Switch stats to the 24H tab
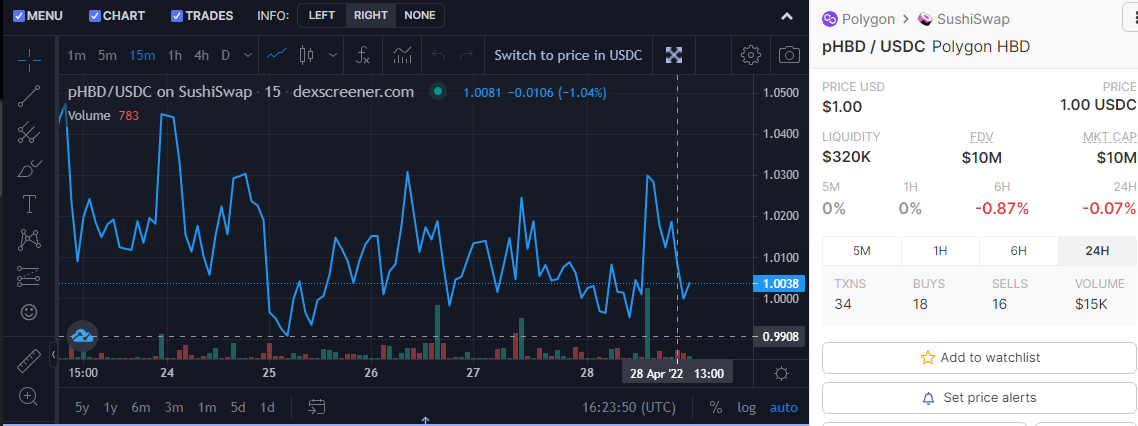This screenshot has width=1138, height=426. point(1097,251)
